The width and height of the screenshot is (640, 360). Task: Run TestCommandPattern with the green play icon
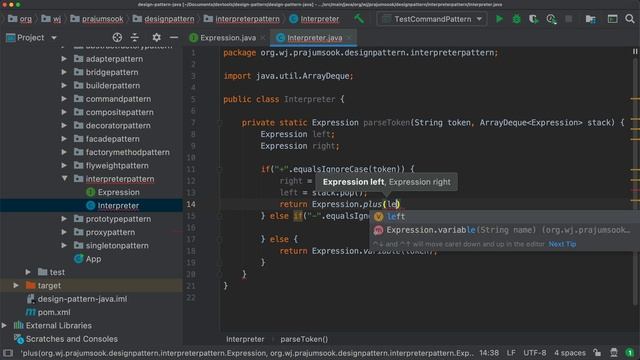pos(499,19)
